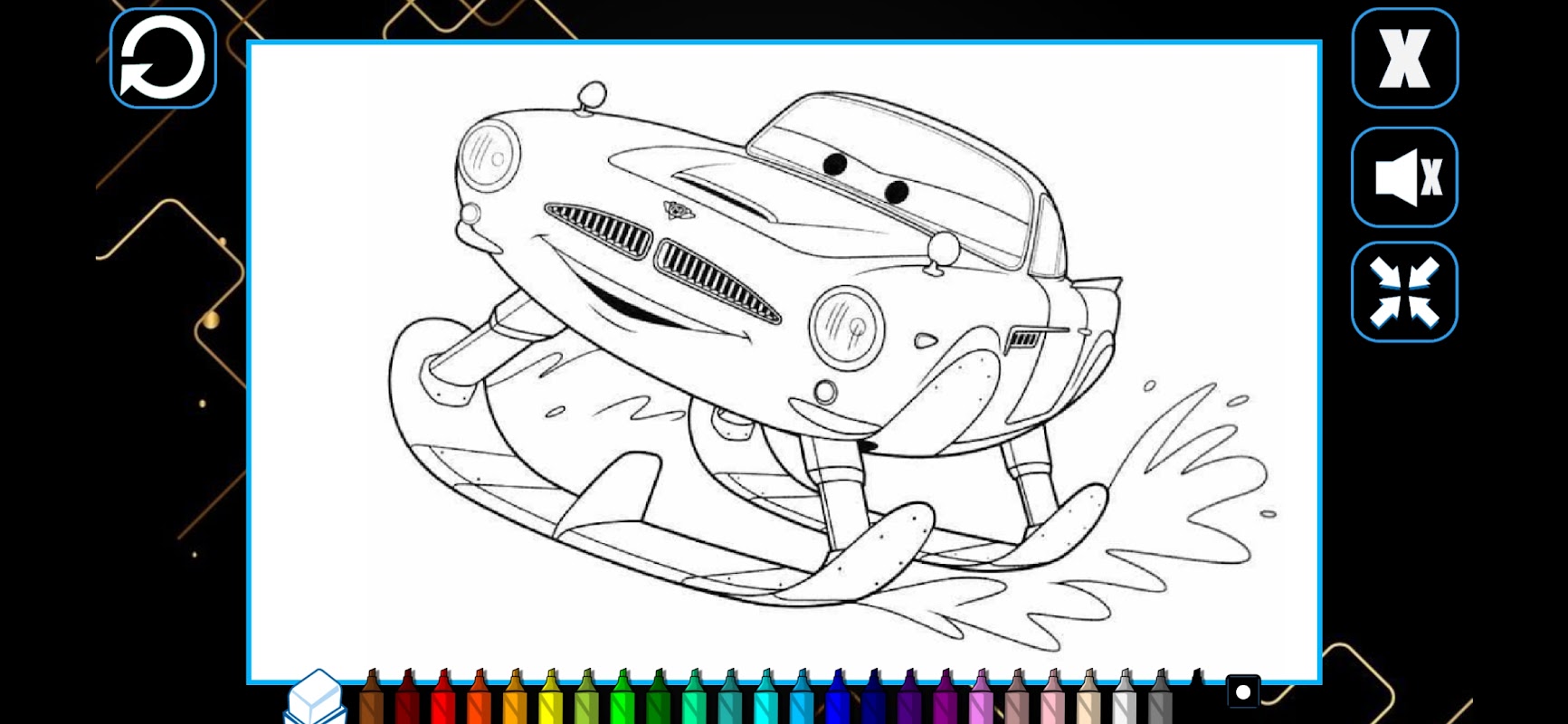Click the shrink arrows icon to exit fullscreen
Screen dimensions: 1568x724
click(1404, 291)
